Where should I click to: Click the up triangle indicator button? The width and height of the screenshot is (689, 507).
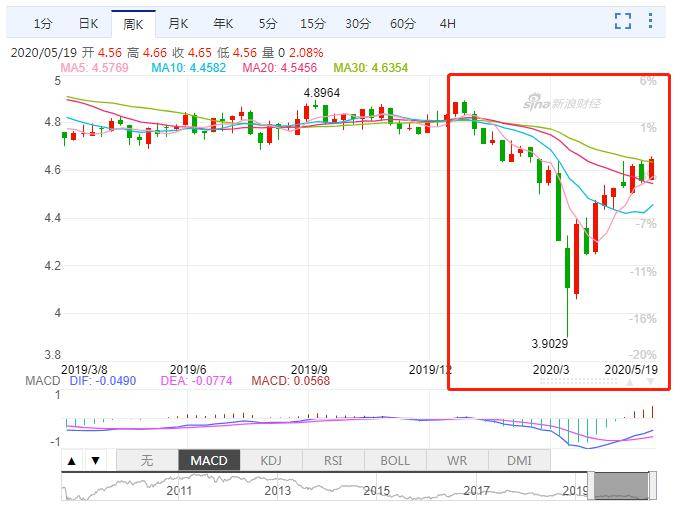pos(72,461)
